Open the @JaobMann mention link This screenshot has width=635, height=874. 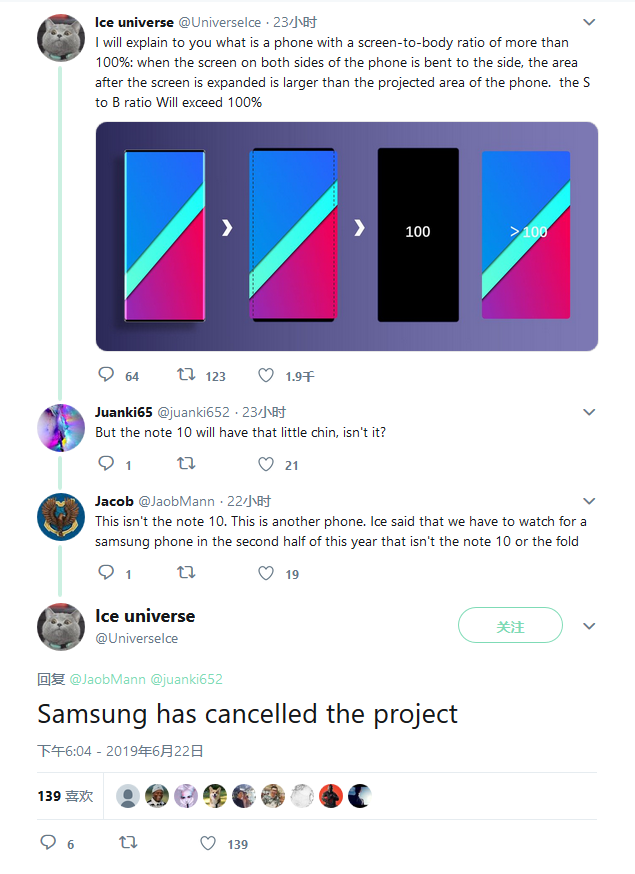pyautogui.click(x=107, y=679)
